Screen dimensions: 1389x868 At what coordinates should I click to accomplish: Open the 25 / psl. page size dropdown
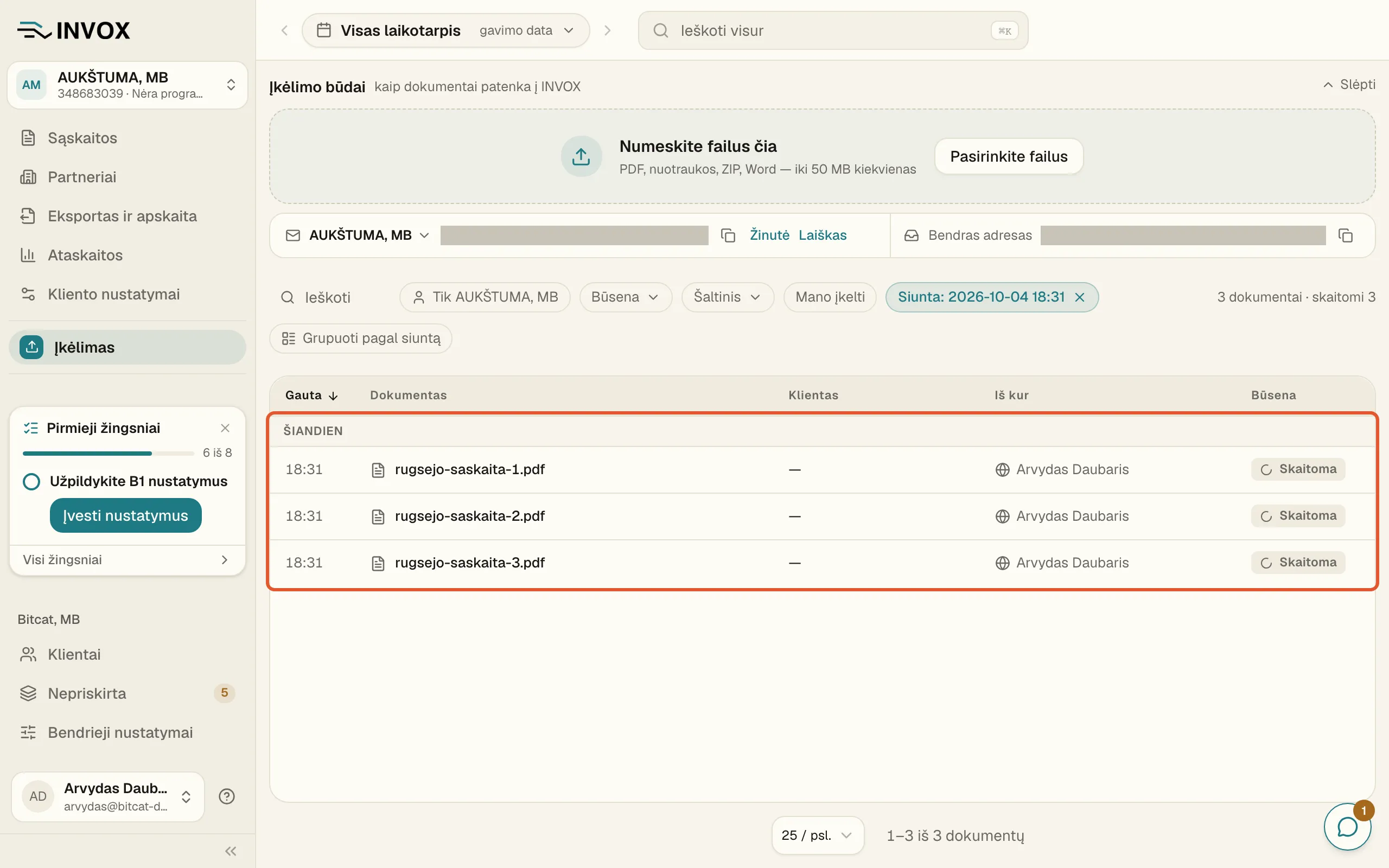tap(817, 836)
